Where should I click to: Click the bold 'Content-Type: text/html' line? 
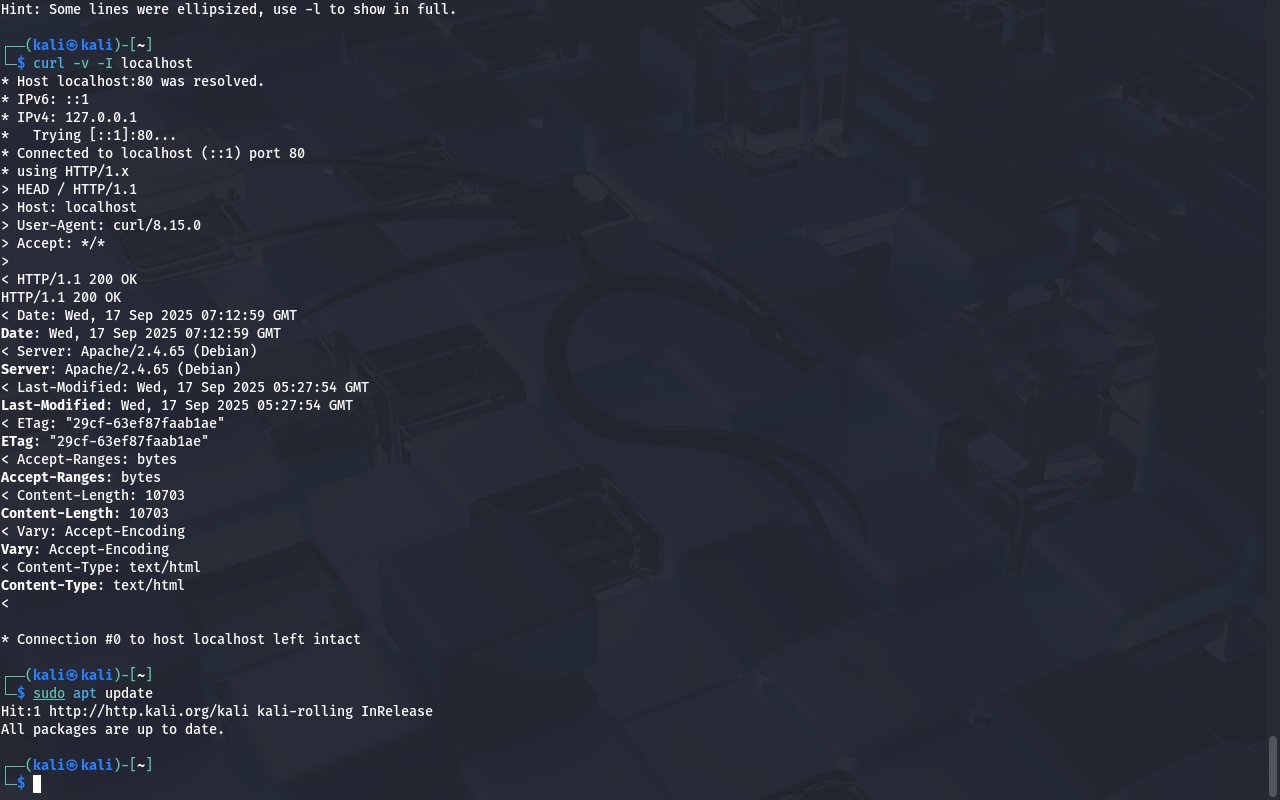point(93,585)
